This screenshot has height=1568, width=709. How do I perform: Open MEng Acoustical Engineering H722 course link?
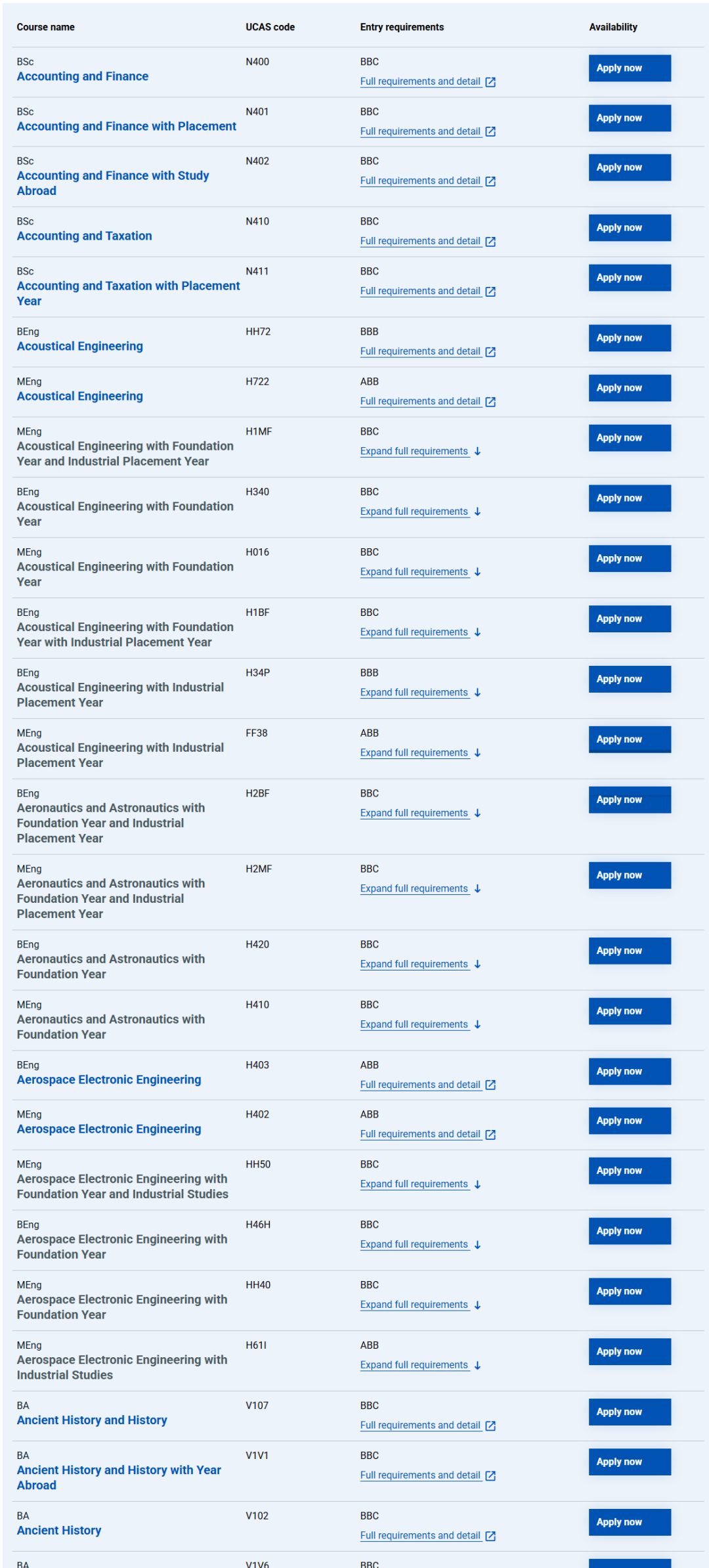tap(80, 396)
